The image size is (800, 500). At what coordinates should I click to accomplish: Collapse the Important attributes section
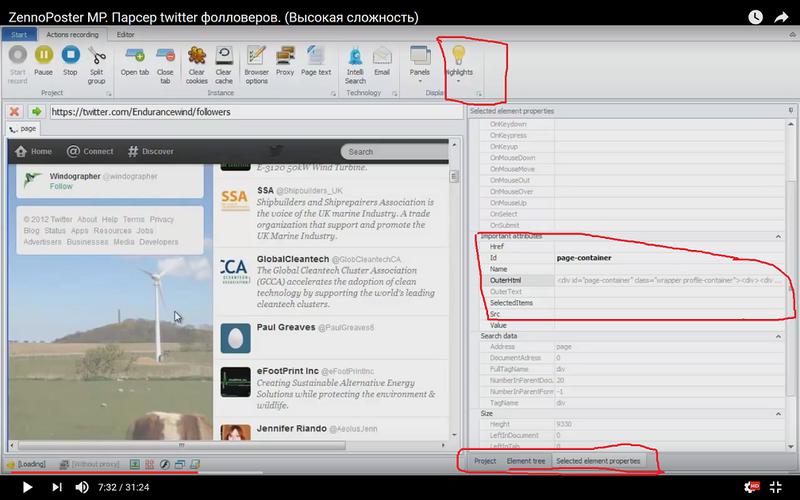coord(779,236)
